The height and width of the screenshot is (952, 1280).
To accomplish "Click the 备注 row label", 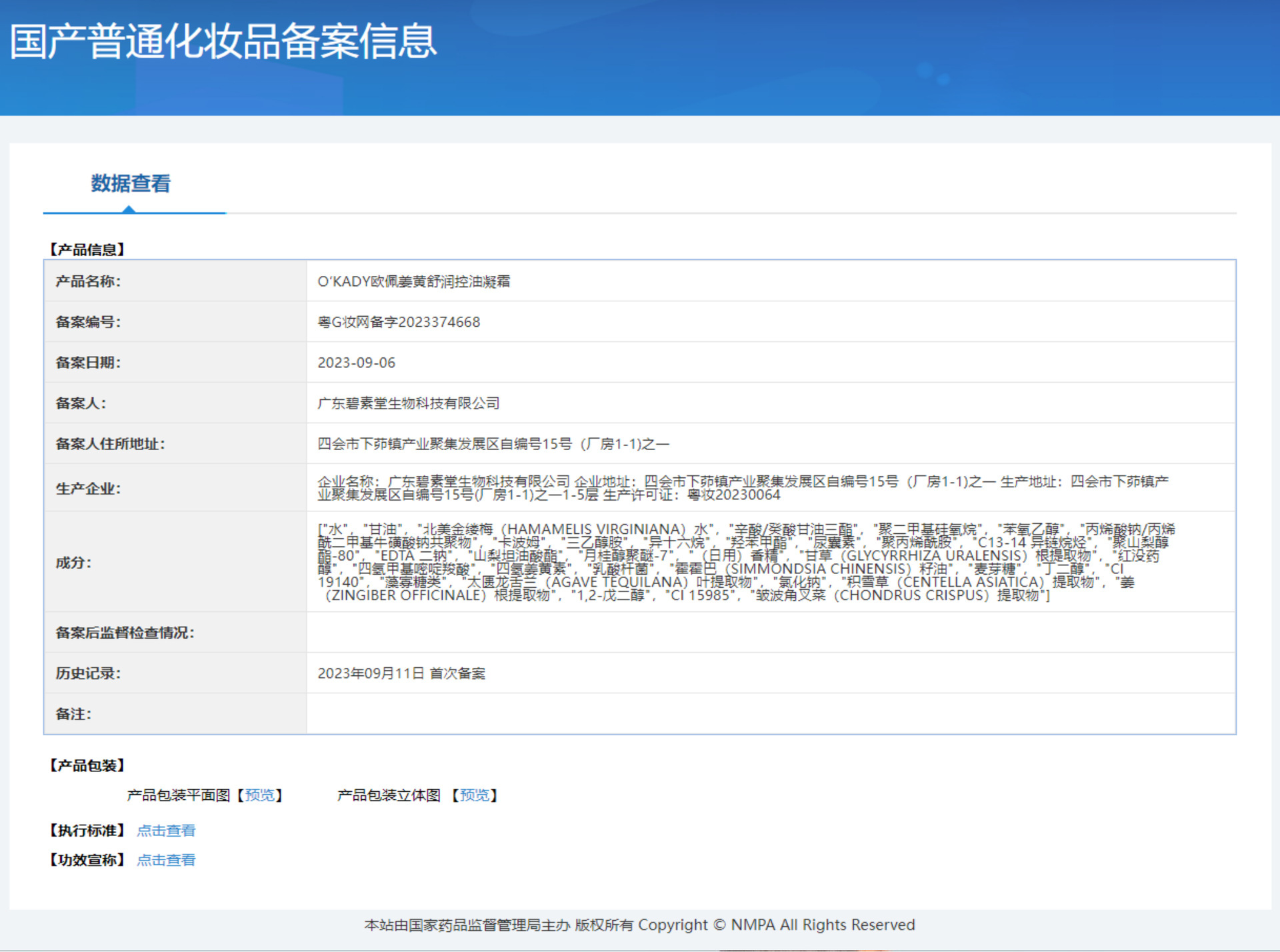I will (x=73, y=714).
